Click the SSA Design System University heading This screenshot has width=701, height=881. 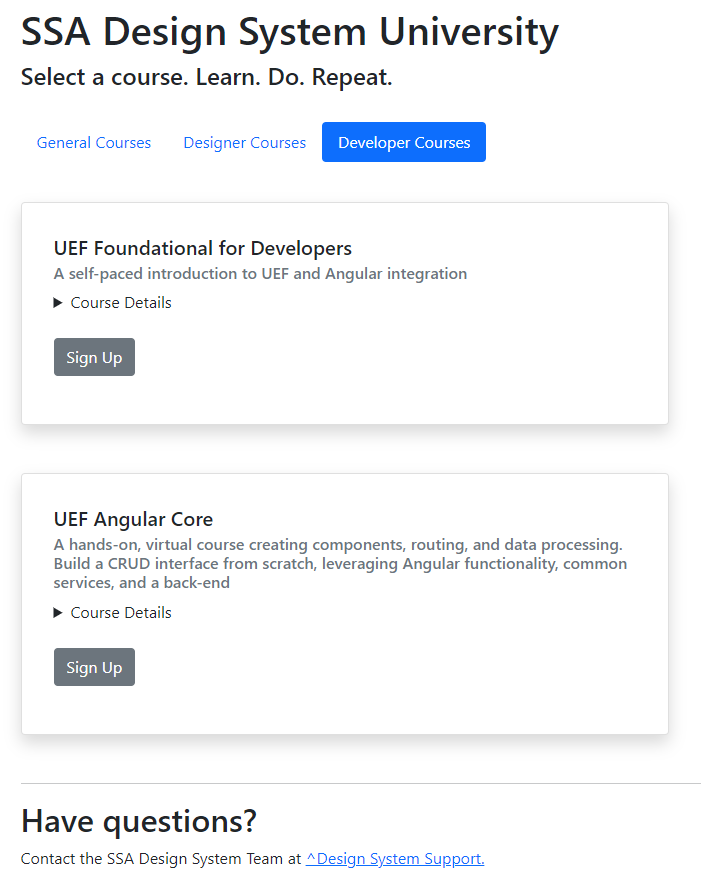point(289,32)
